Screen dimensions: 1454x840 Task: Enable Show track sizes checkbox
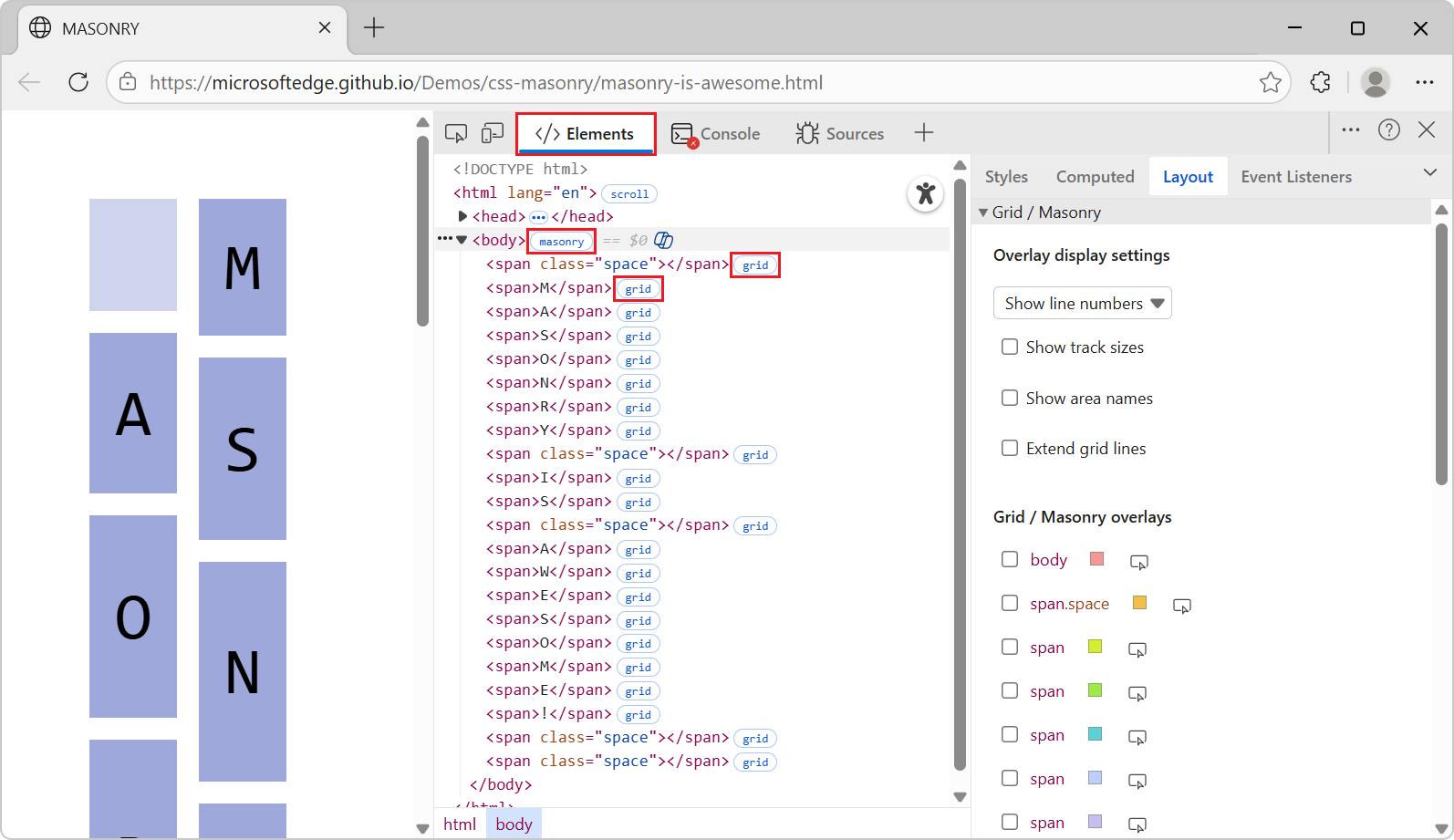[1010, 347]
